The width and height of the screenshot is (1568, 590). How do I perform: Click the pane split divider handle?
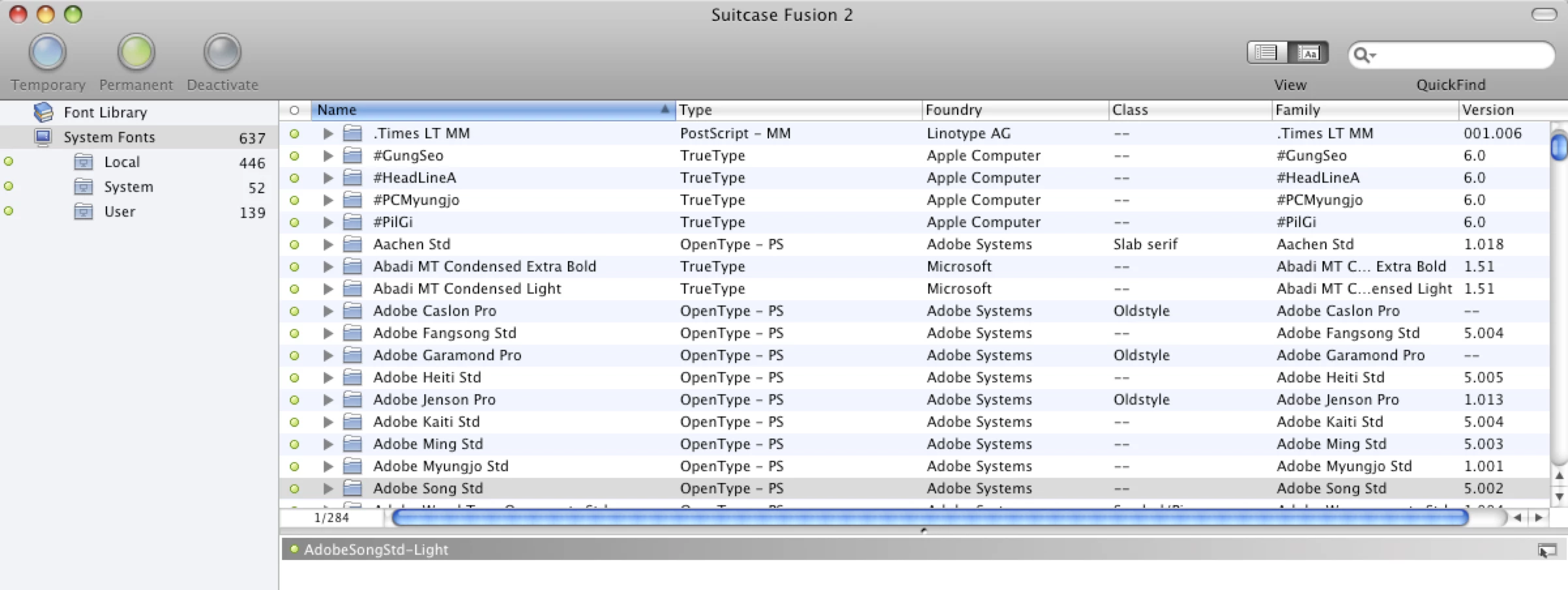(923, 531)
